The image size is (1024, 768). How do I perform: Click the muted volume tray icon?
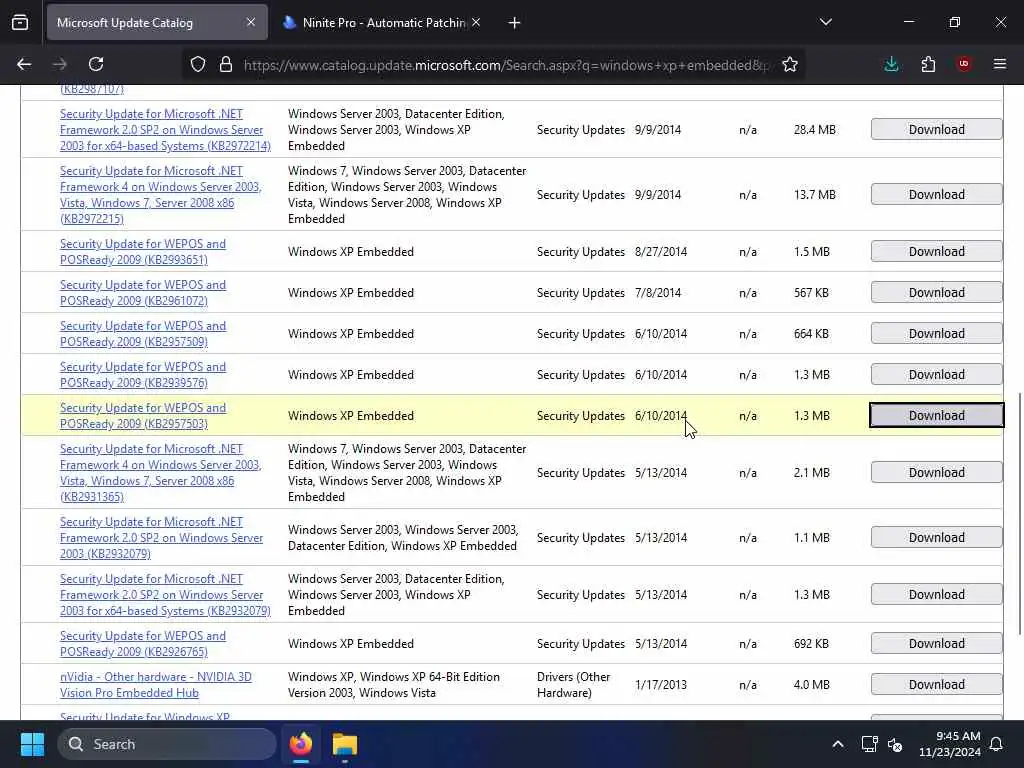895,744
